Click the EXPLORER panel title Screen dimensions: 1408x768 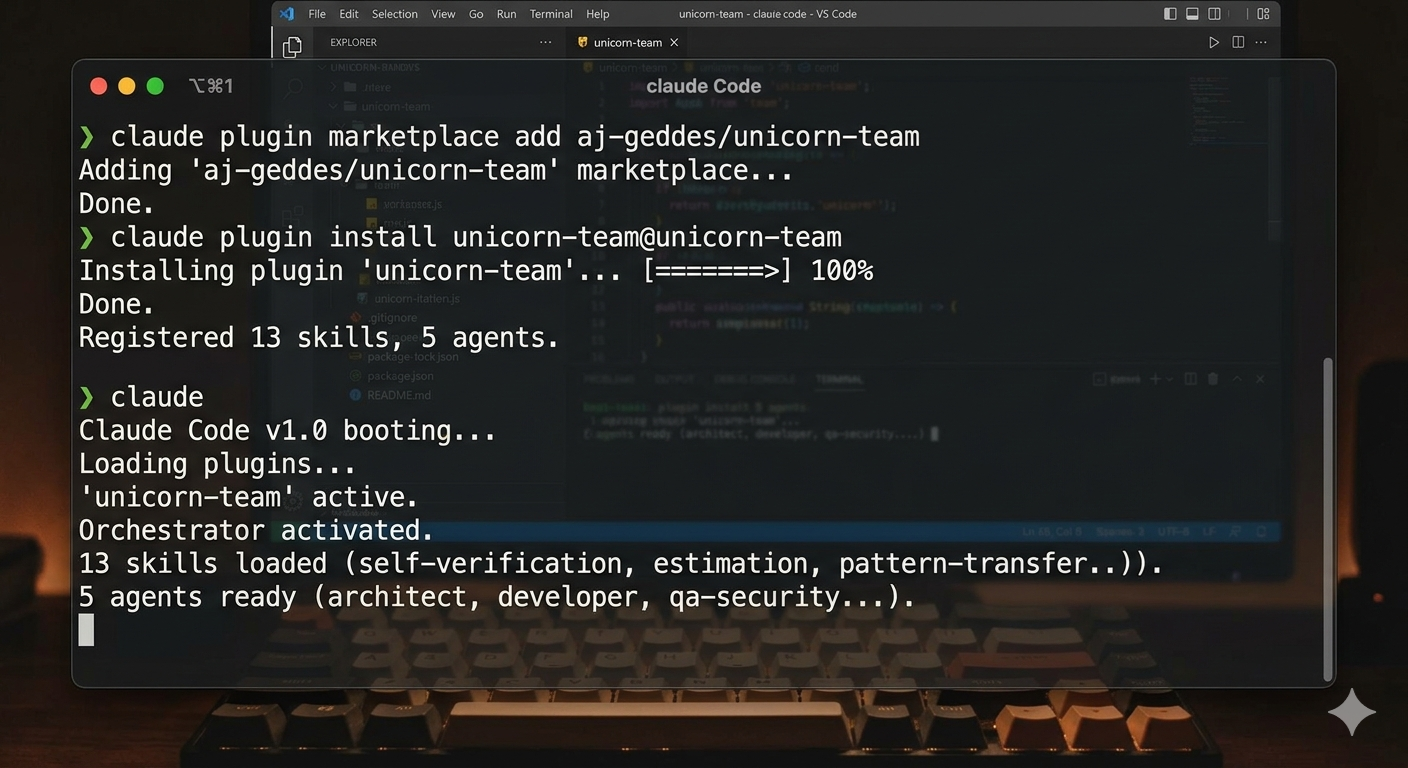coord(354,43)
